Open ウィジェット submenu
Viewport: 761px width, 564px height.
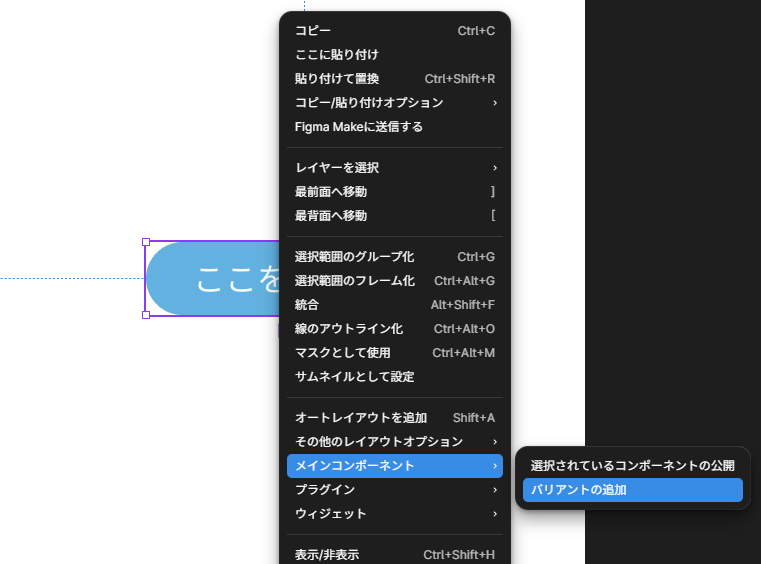click(394, 514)
